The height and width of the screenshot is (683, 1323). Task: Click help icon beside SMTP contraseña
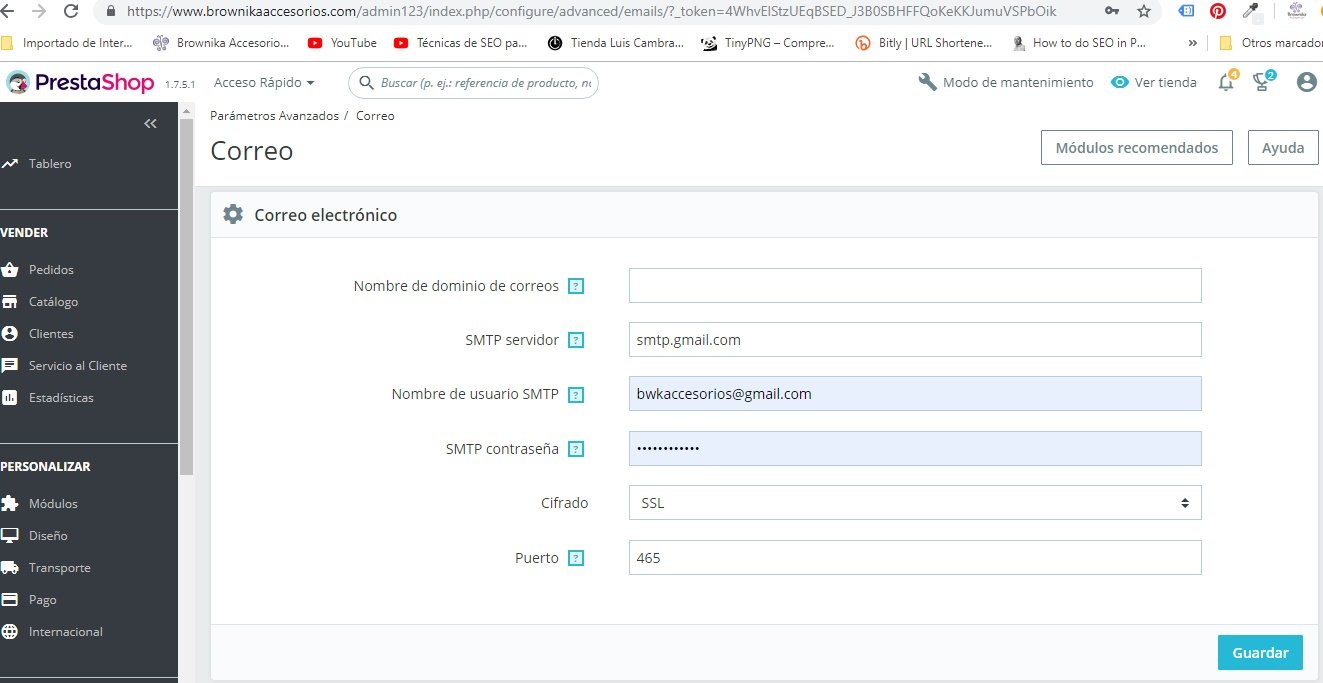576,449
